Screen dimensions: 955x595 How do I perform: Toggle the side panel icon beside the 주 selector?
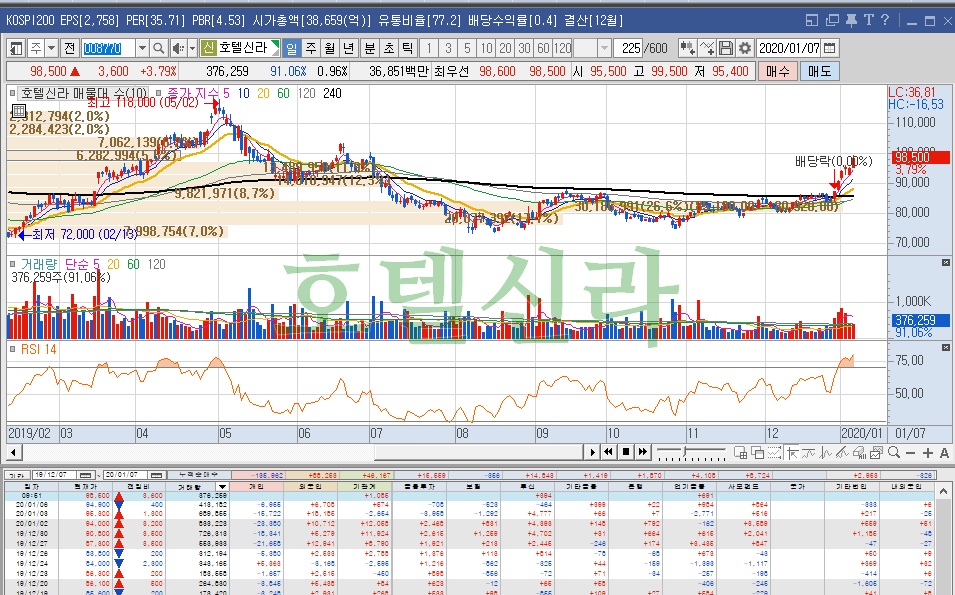click(x=16, y=48)
